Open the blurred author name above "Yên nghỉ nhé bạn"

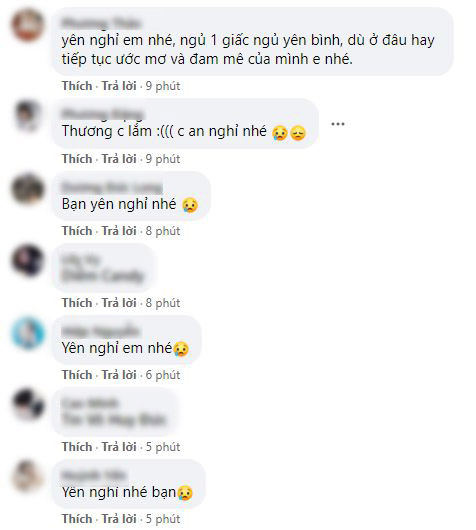tap(94, 475)
